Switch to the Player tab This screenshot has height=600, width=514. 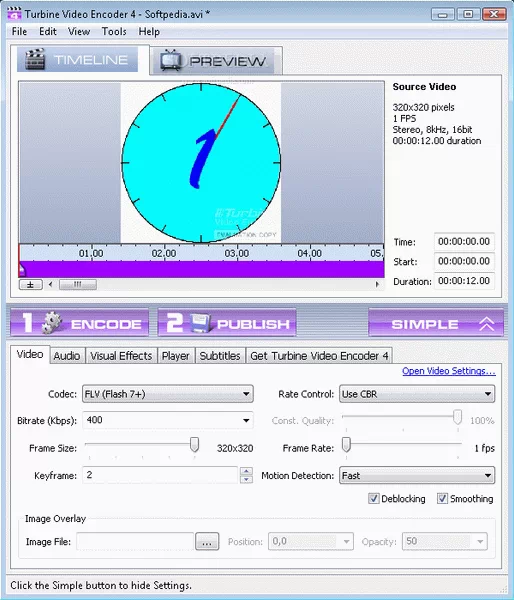coord(176,356)
